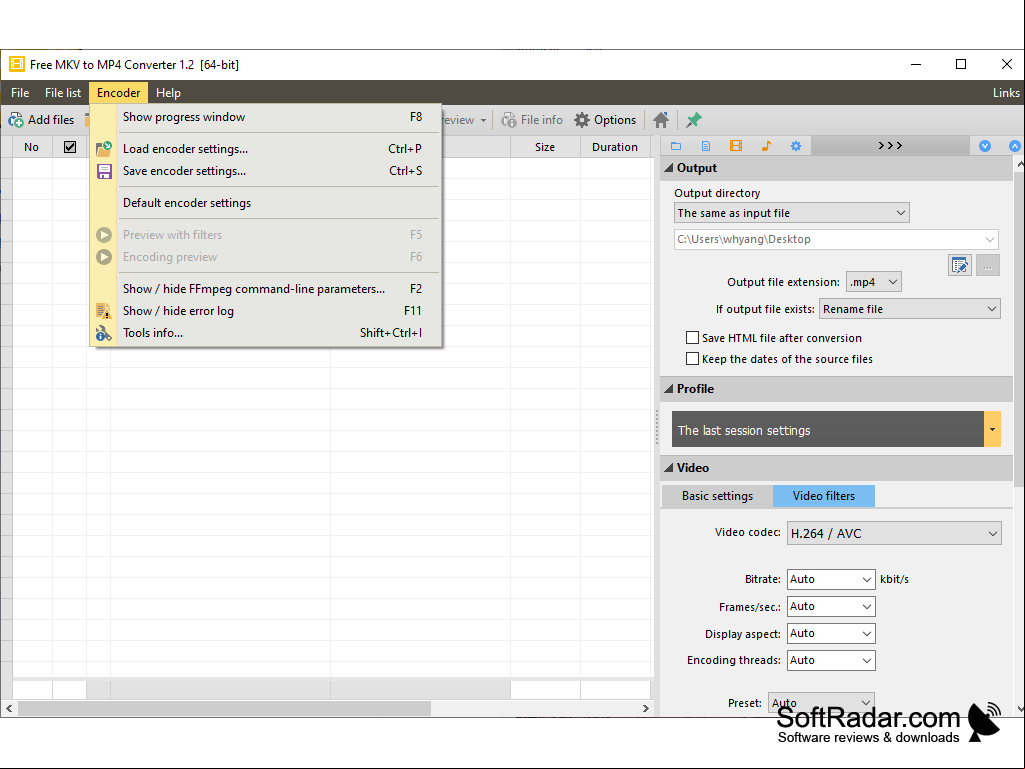
Task: Select Show / hide error log
Action: click(265, 311)
